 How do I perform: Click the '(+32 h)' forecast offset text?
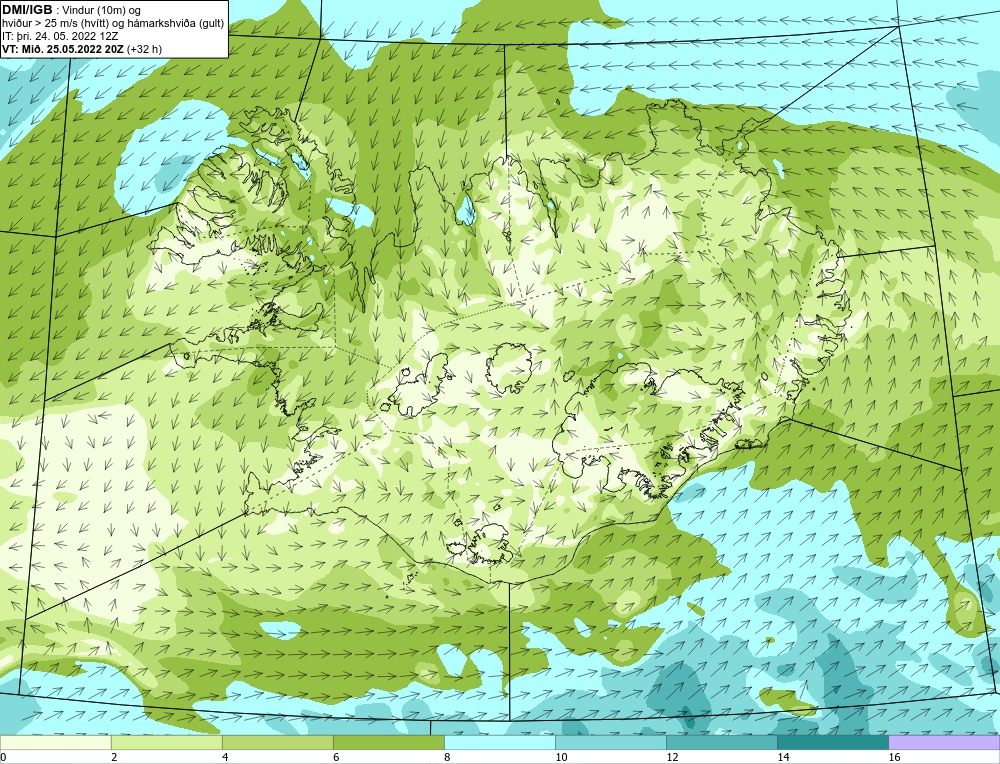point(144,49)
